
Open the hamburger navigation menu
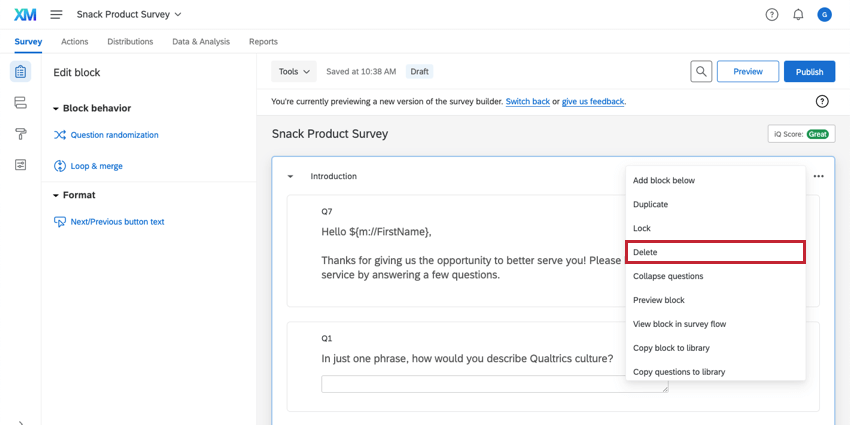pyautogui.click(x=56, y=14)
